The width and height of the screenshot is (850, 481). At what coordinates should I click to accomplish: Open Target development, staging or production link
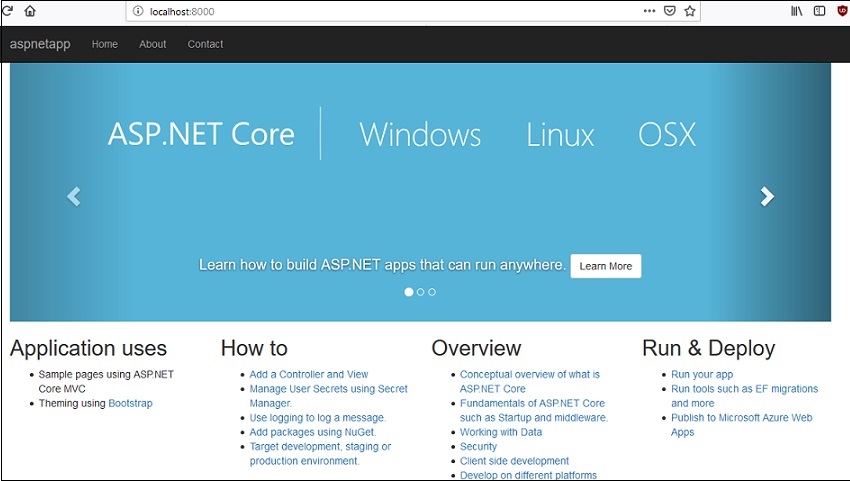(x=320, y=454)
